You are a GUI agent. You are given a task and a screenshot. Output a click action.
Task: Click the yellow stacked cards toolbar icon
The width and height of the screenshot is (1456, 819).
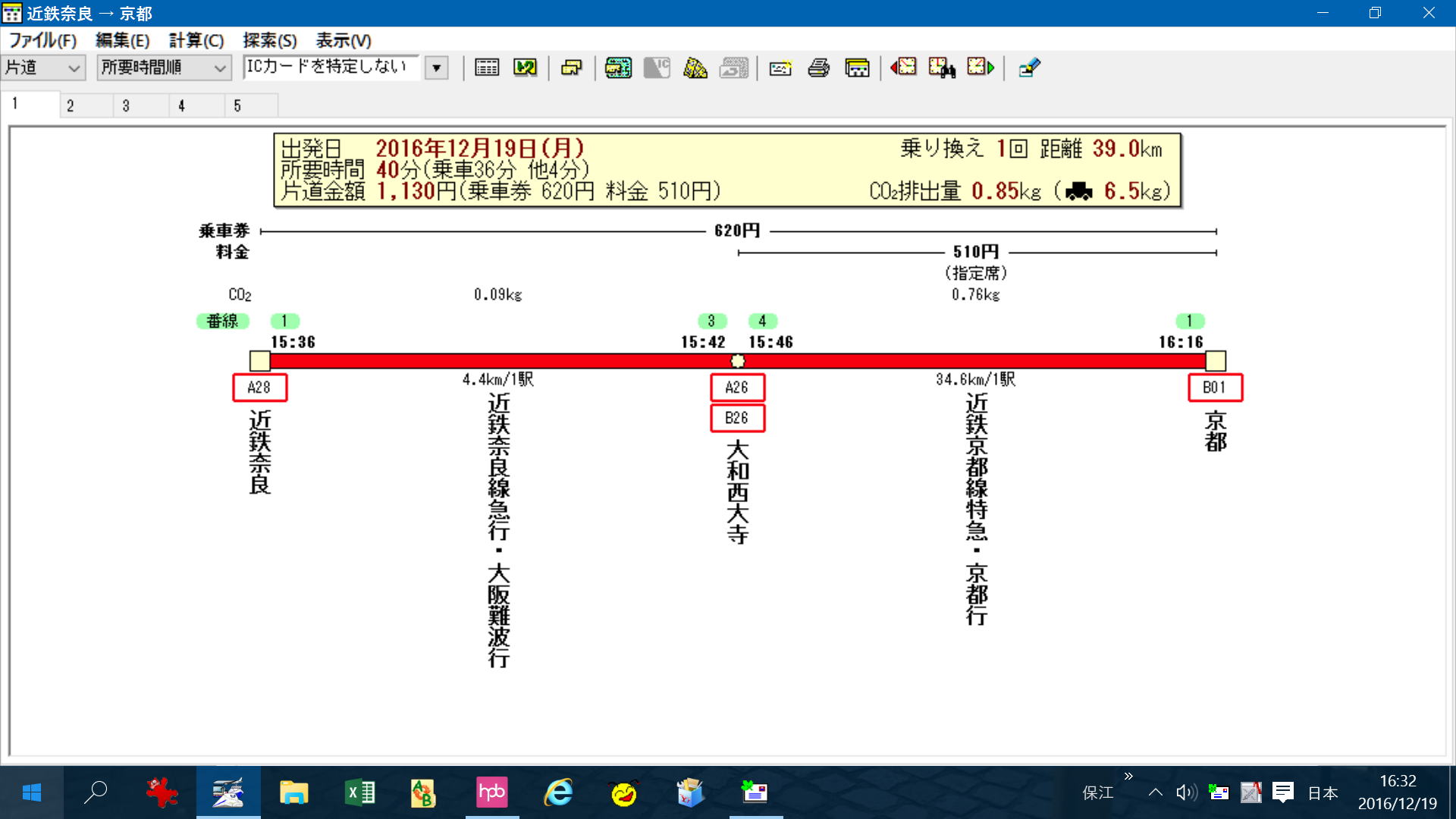[x=571, y=67]
